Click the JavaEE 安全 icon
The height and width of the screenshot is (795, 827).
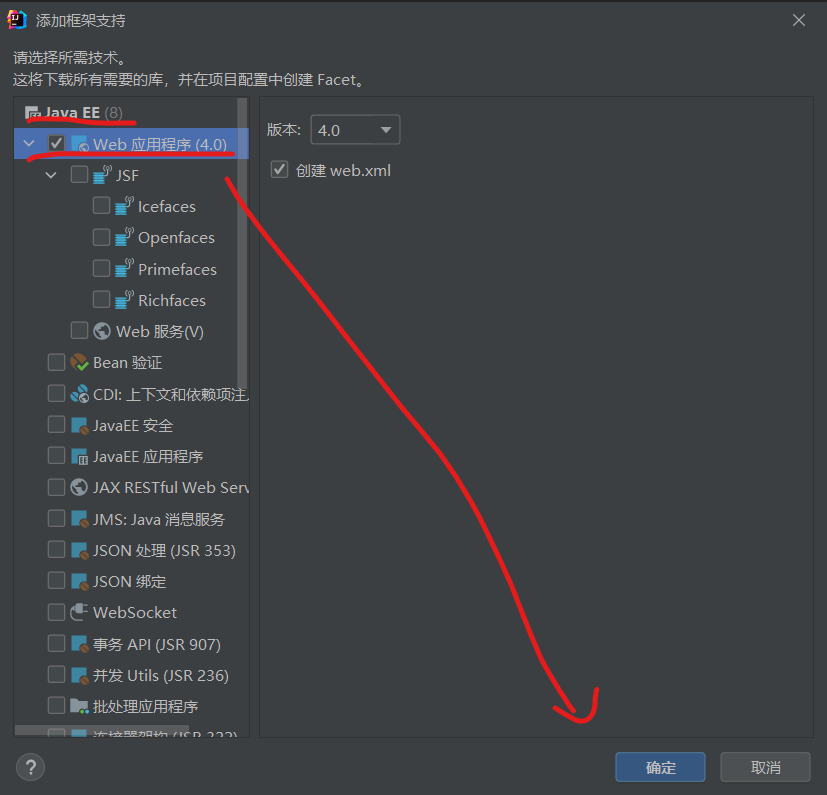tap(79, 425)
